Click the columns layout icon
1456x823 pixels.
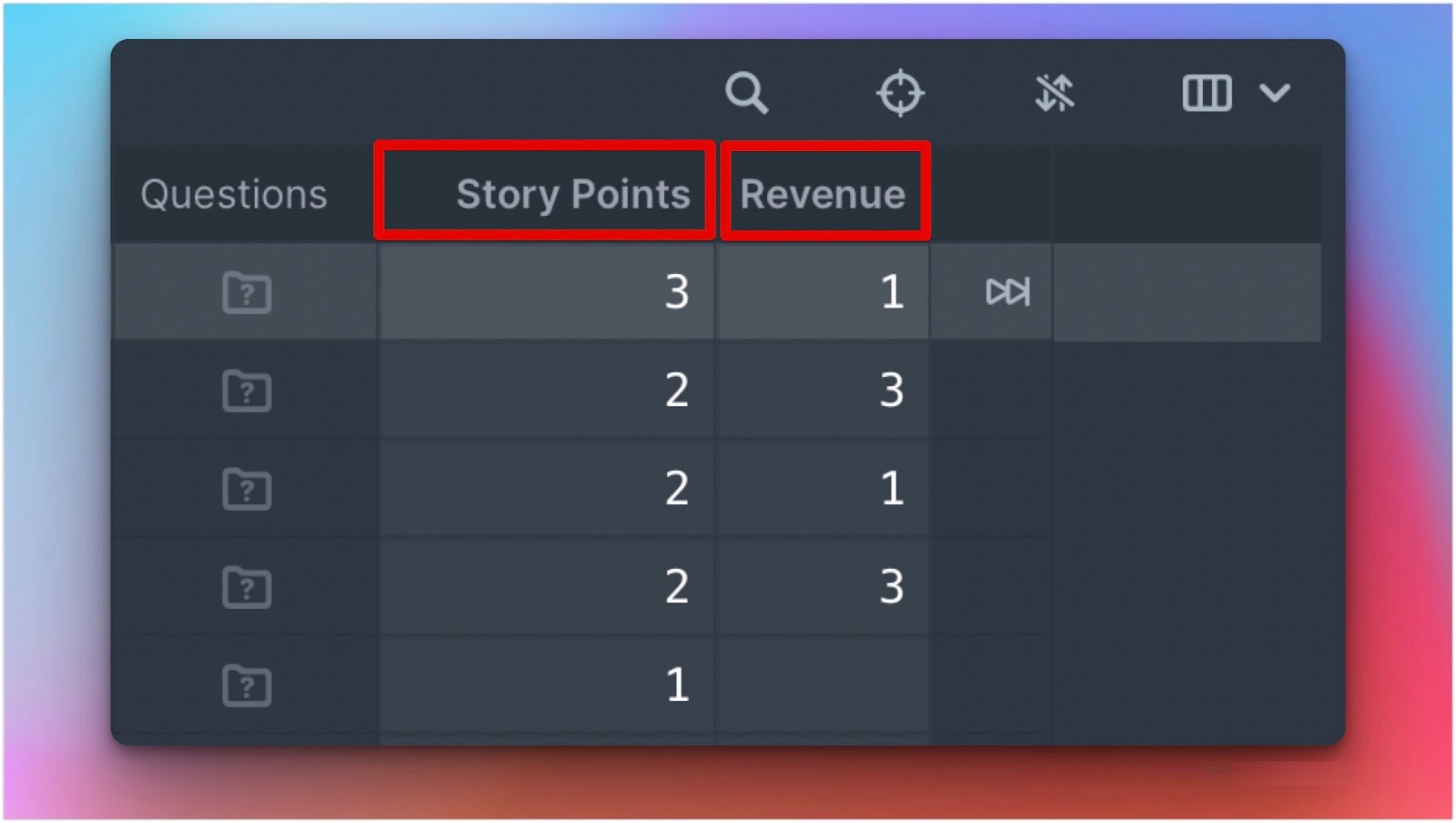[1207, 93]
